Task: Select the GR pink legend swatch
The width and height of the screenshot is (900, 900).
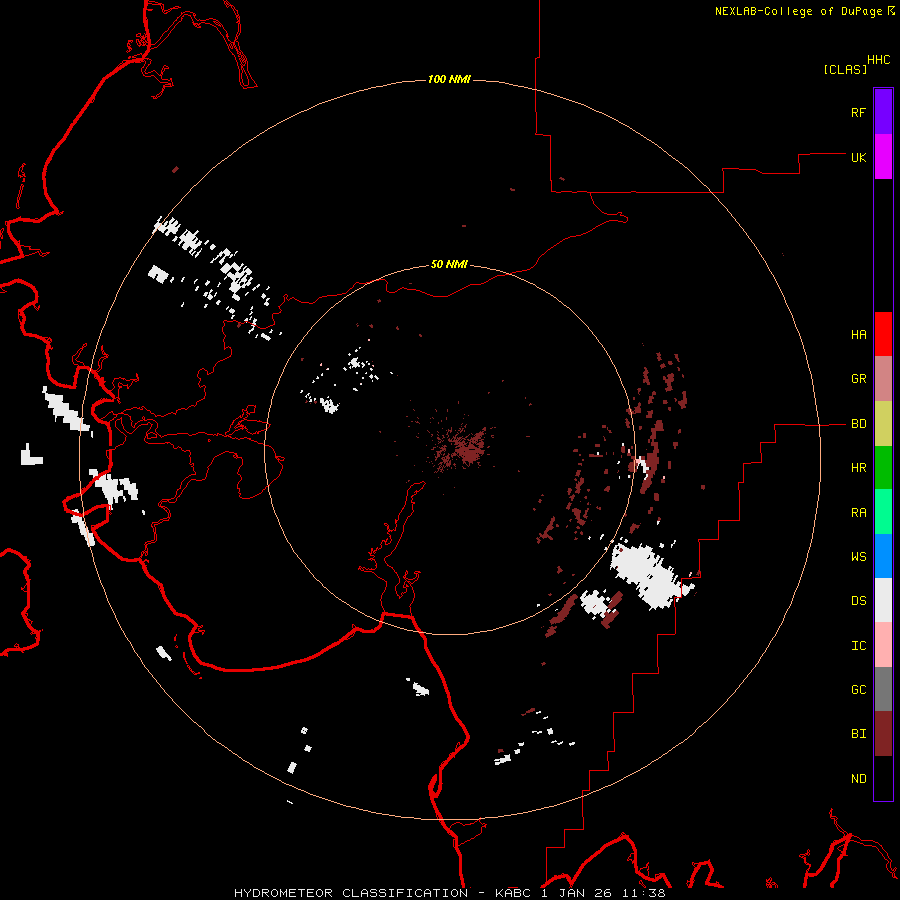Action: pyautogui.click(x=883, y=379)
